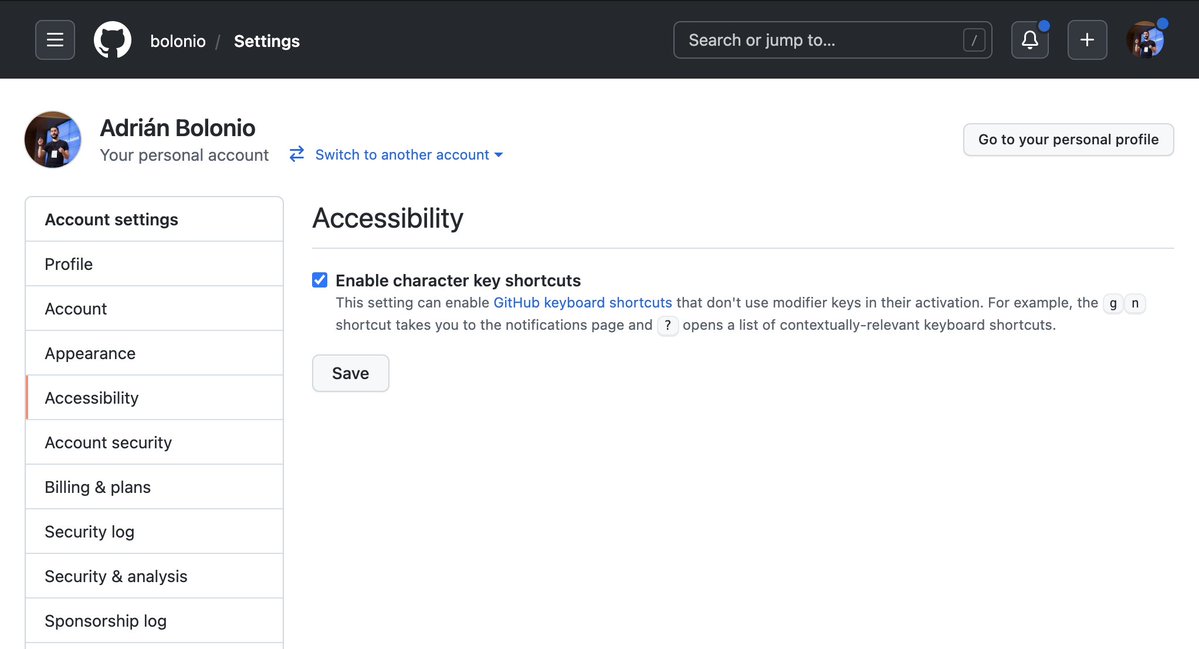Open the hamburger navigation menu

(x=55, y=39)
